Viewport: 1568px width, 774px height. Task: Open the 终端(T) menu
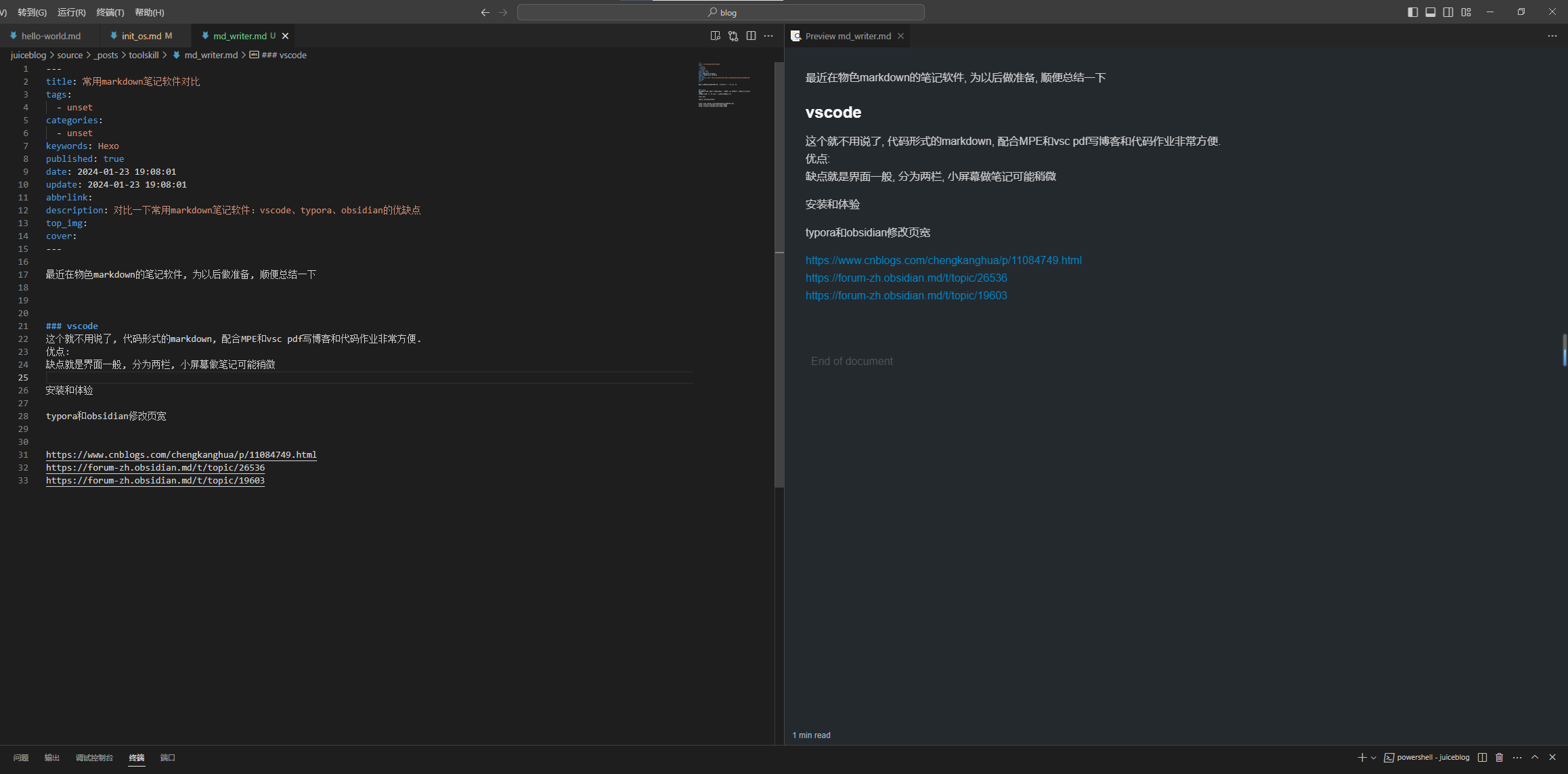click(x=110, y=12)
